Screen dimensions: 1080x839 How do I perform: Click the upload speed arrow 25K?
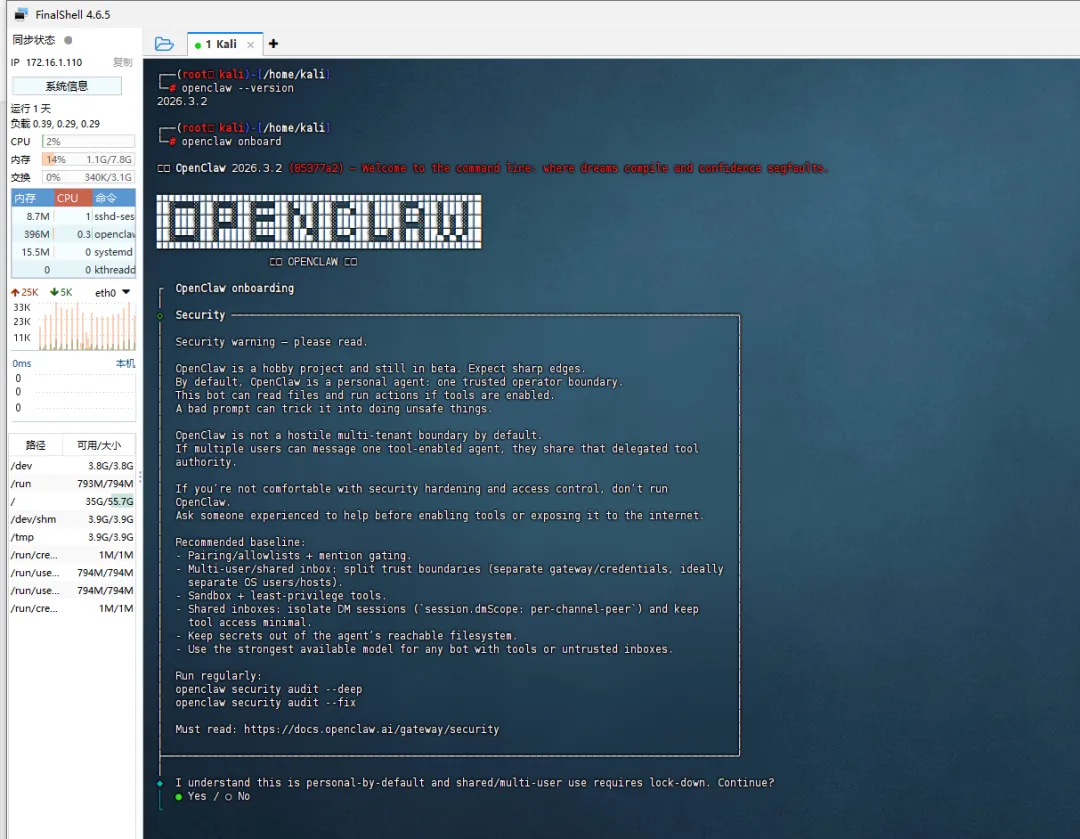click(24, 293)
